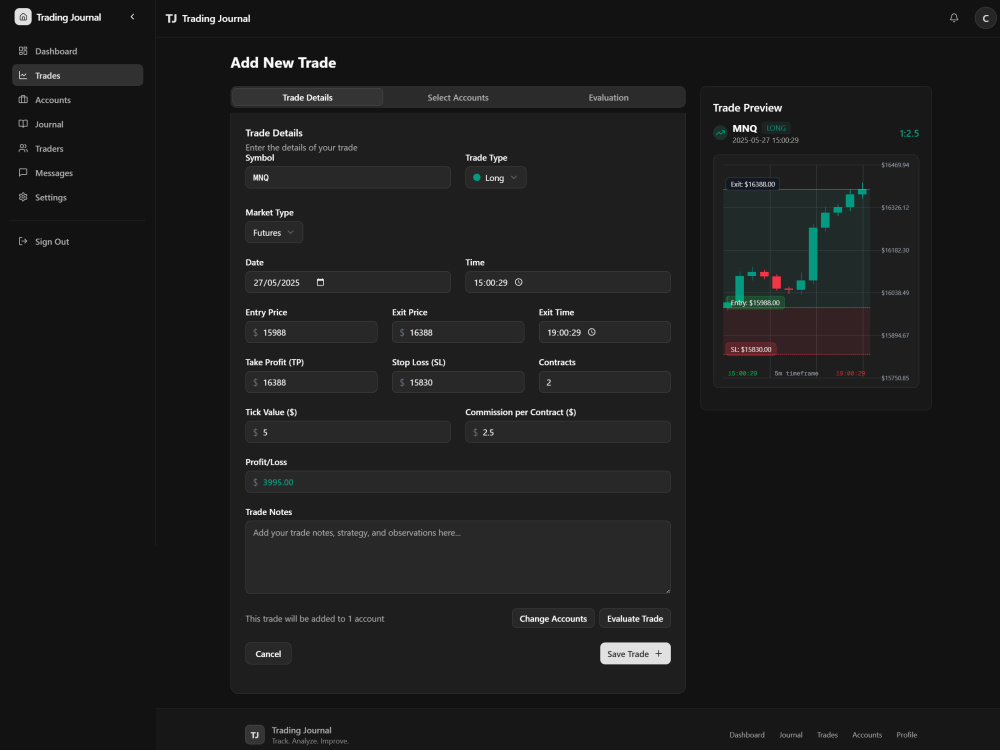Click Sign Out in the sidebar
Screen dimensions: 1000x750
[x=77, y=242]
